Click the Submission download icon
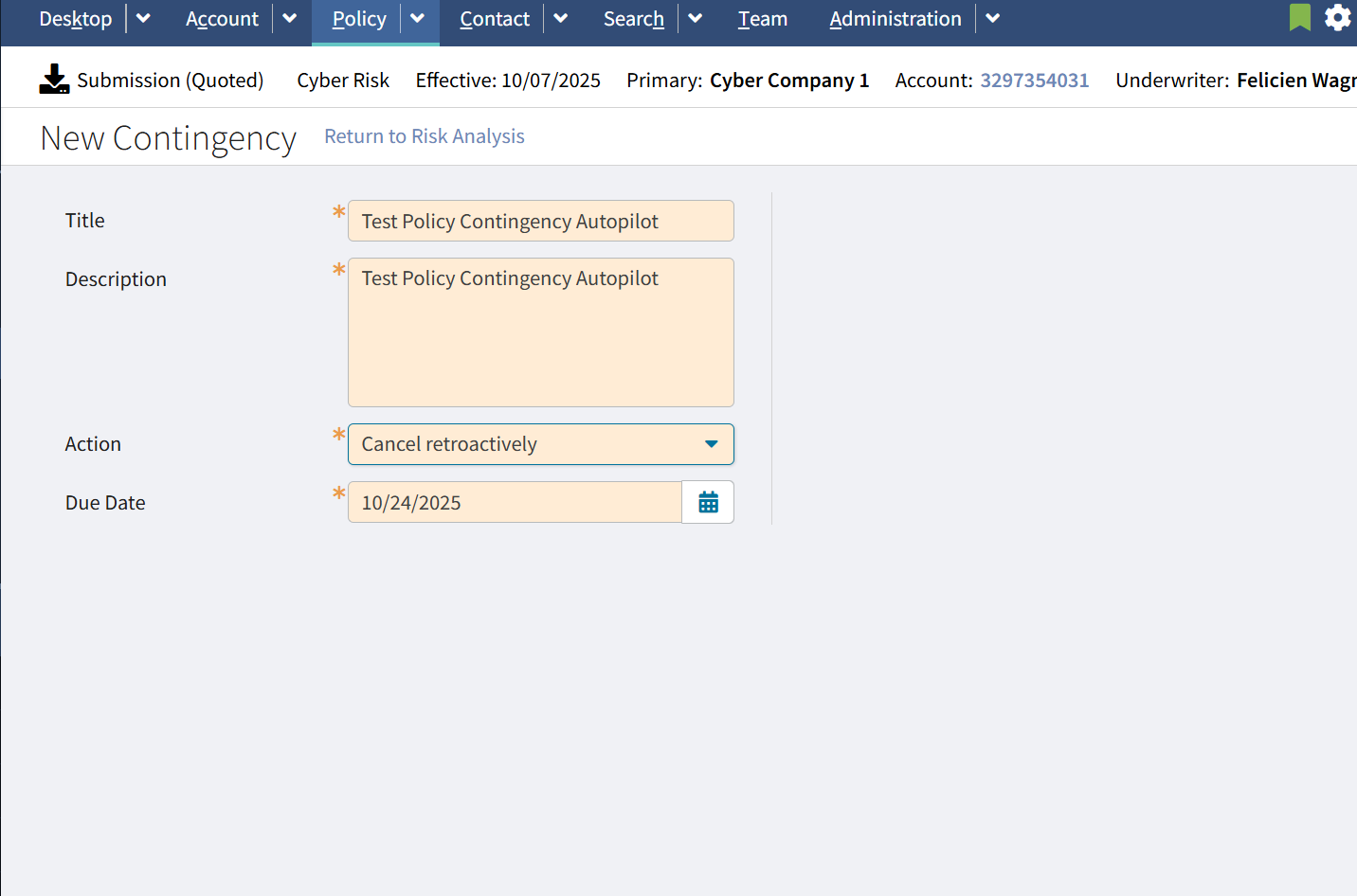 [x=54, y=80]
